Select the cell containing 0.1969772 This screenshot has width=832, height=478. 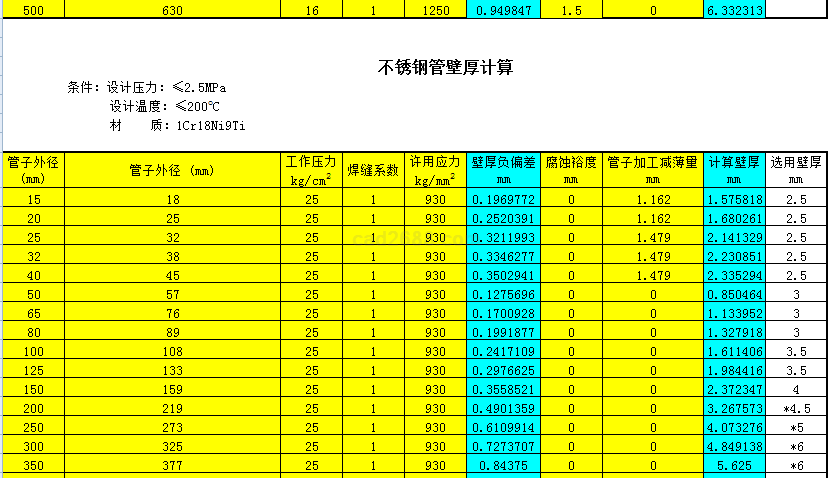pyautogui.click(x=503, y=200)
